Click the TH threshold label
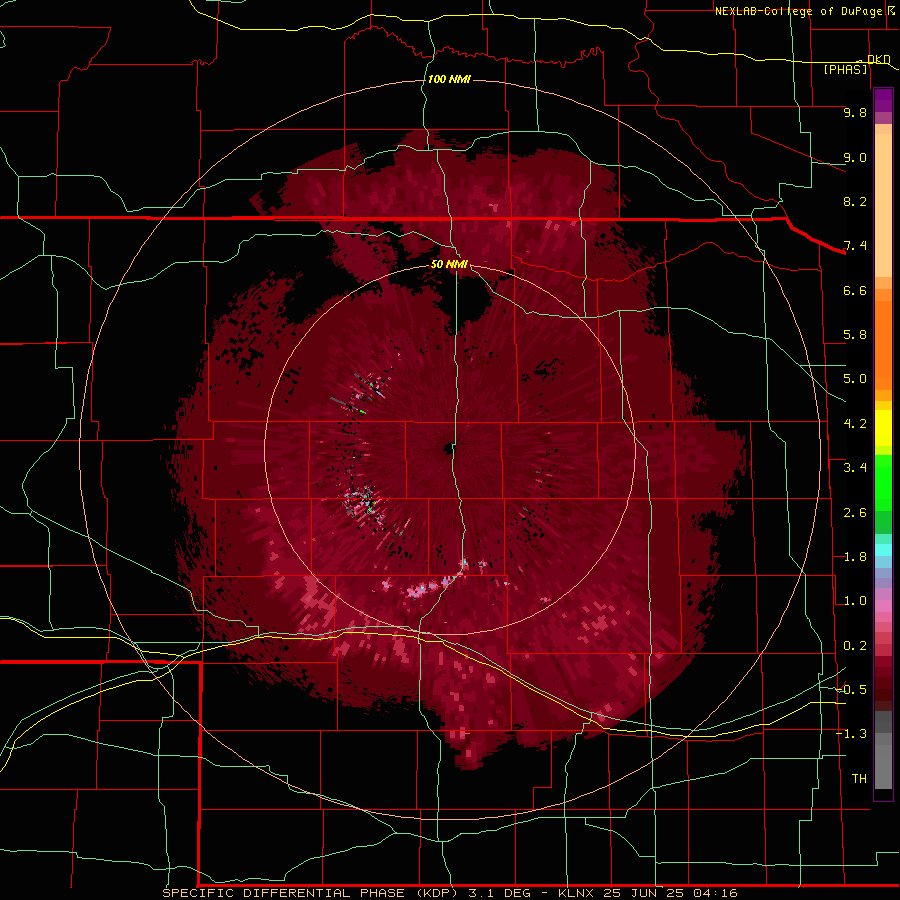The image size is (900, 900). [859, 779]
